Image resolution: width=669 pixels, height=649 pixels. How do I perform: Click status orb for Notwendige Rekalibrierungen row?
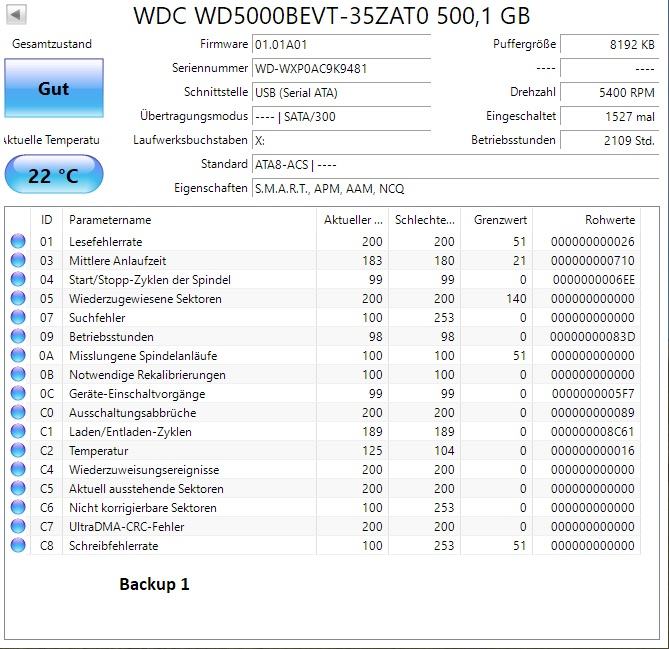coord(18,374)
